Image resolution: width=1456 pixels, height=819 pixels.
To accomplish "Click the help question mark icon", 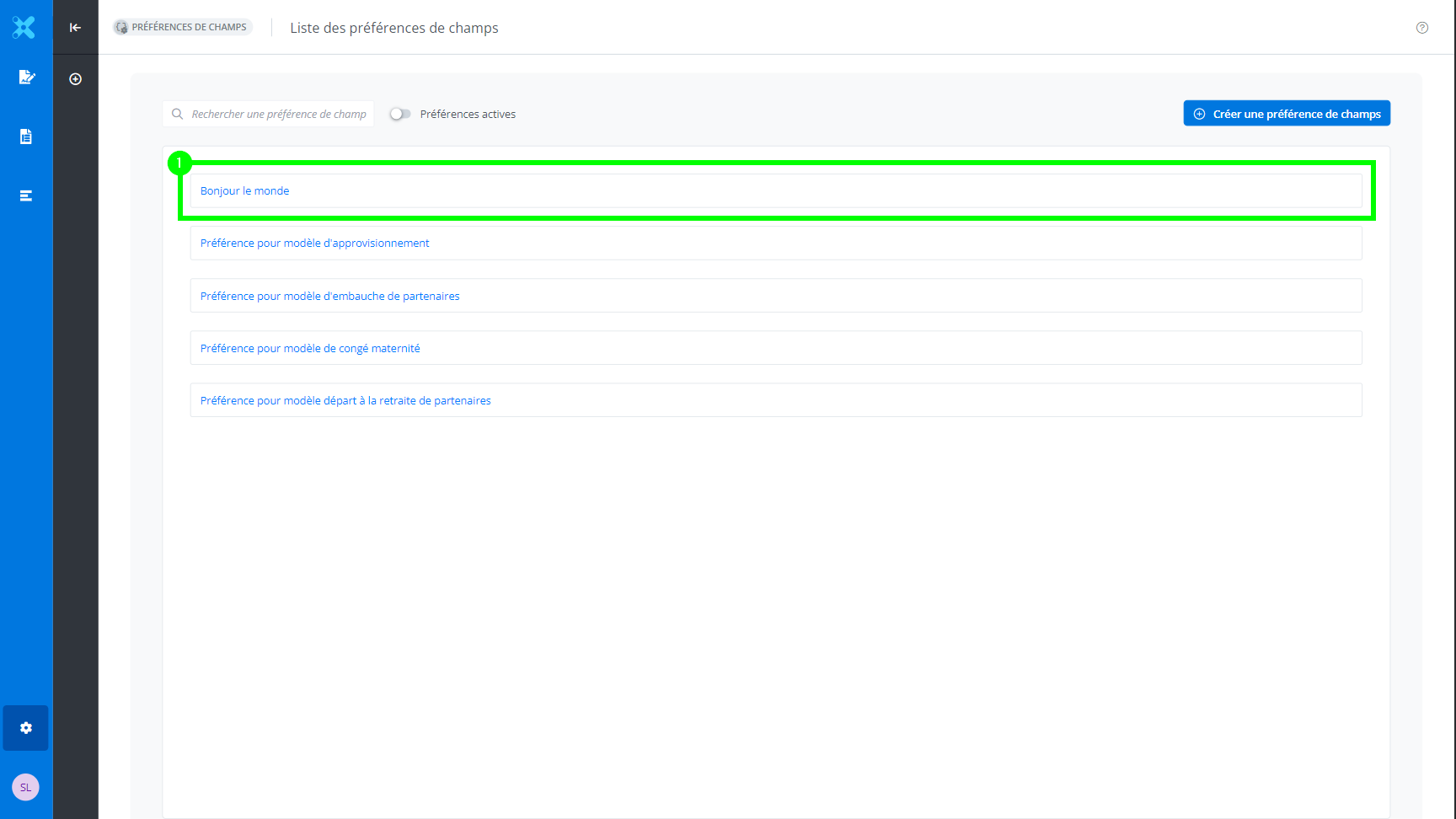I will [x=1421, y=28].
